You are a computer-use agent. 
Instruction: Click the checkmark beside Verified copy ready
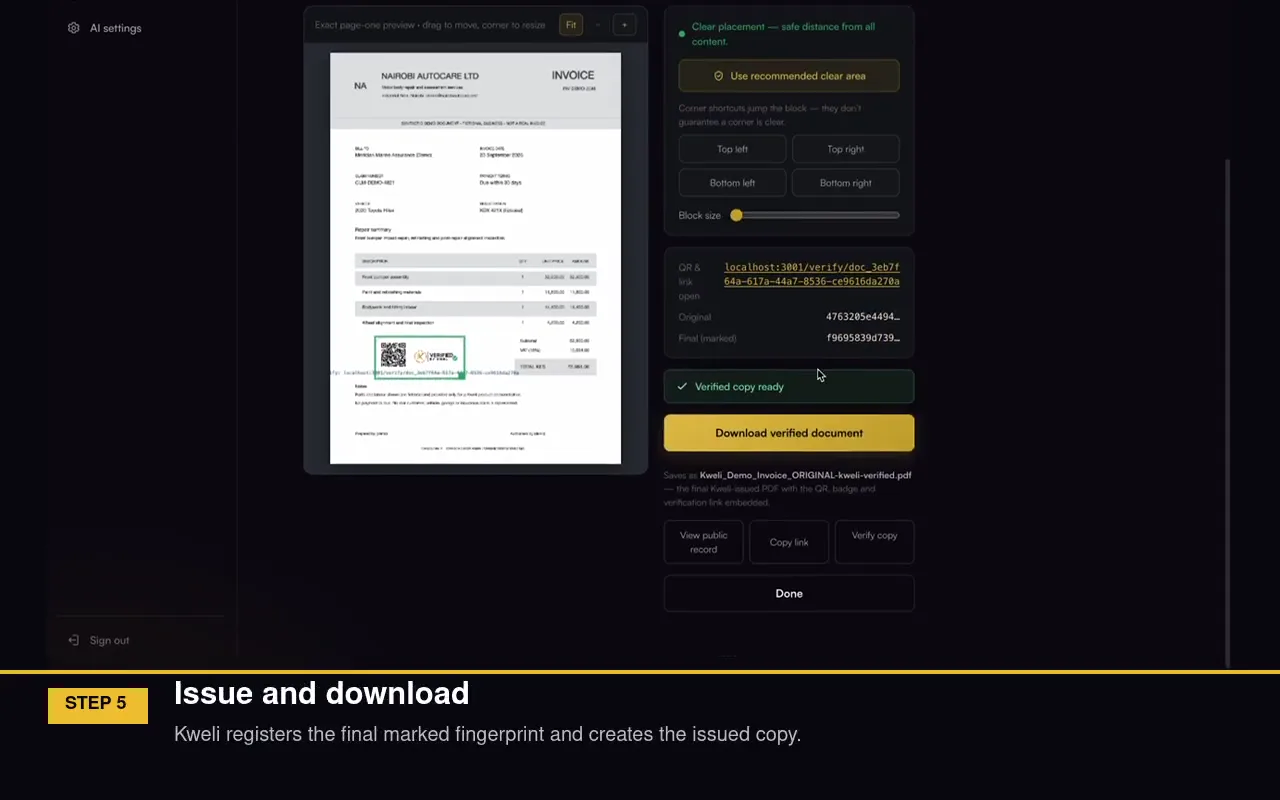(682, 387)
